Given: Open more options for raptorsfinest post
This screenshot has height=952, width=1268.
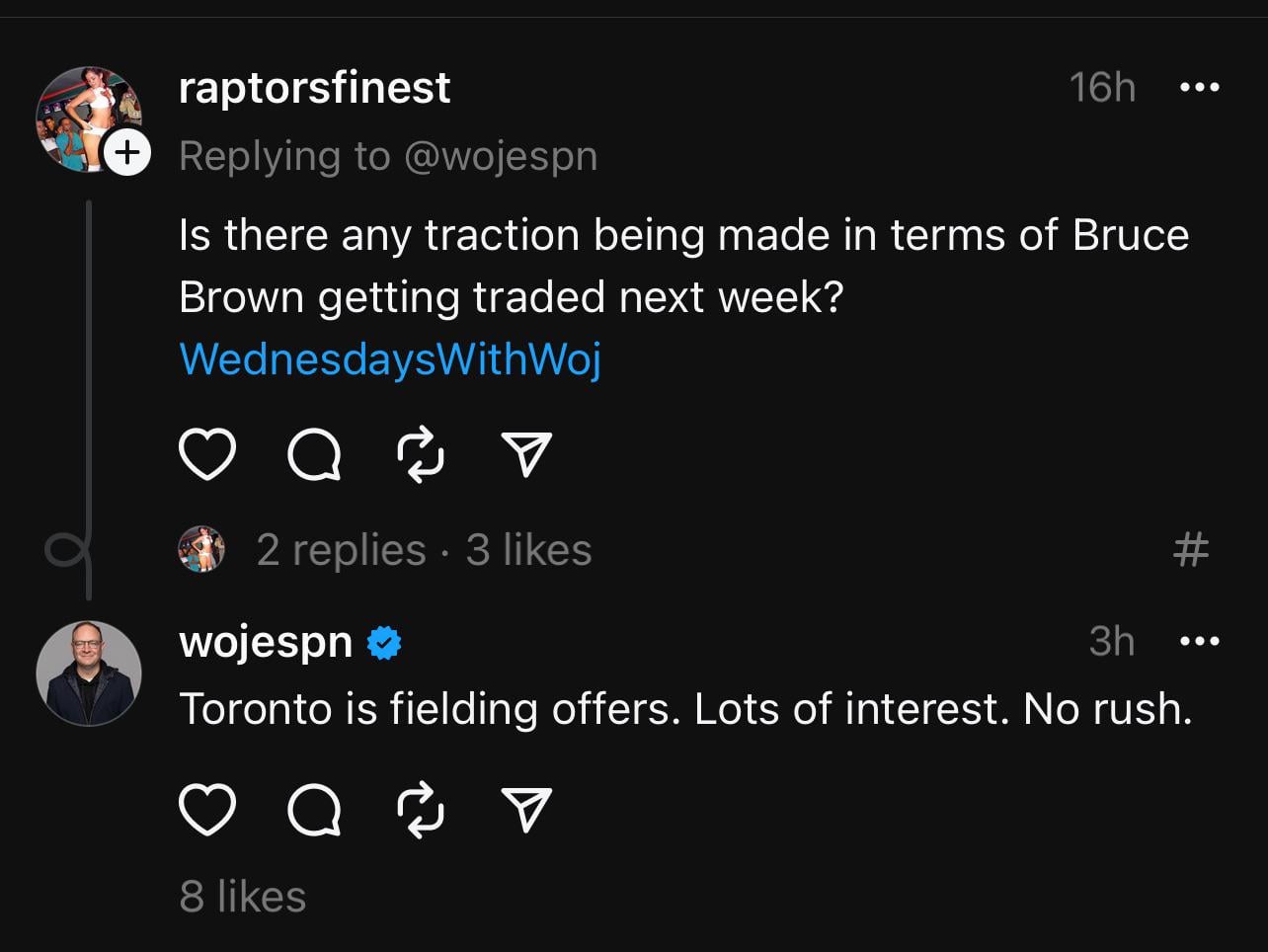Looking at the screenshot, I should (x=1200, y=88).
